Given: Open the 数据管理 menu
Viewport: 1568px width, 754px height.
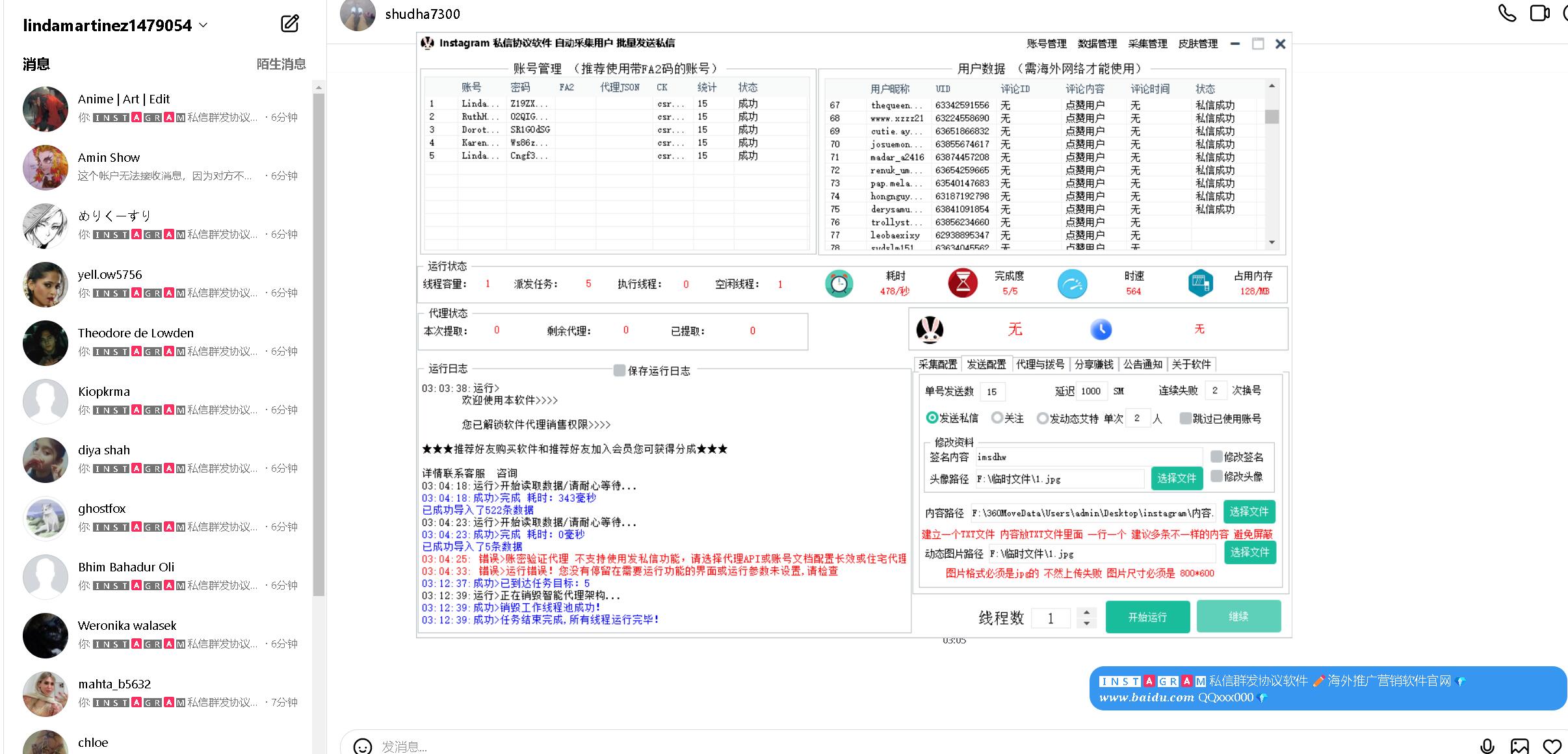Looking at the screenshot, I should pyautogui.click(x=1097, y=44).
